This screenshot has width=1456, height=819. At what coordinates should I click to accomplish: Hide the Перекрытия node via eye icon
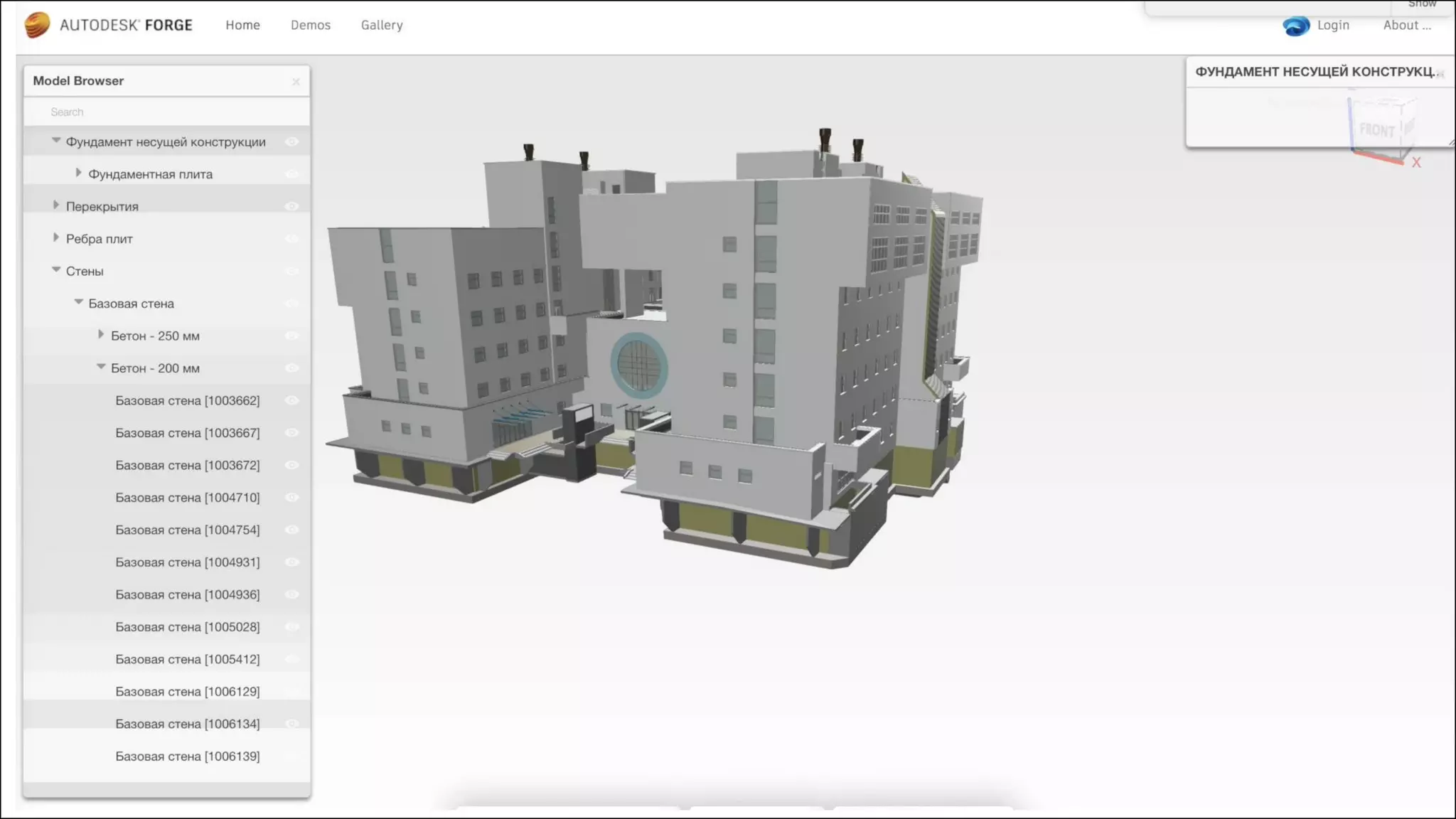(x=291, y=207)
